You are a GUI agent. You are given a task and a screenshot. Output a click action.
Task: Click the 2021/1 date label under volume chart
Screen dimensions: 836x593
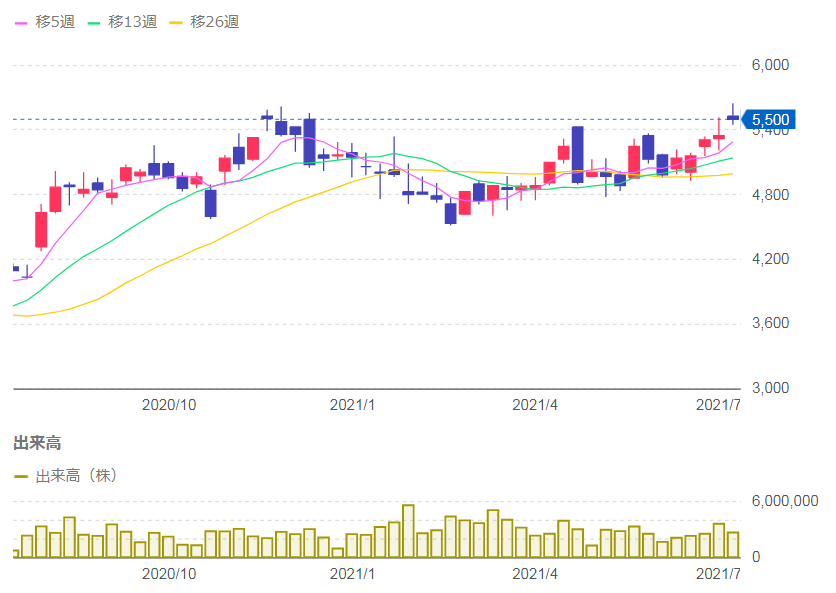[x=352, y=574]
